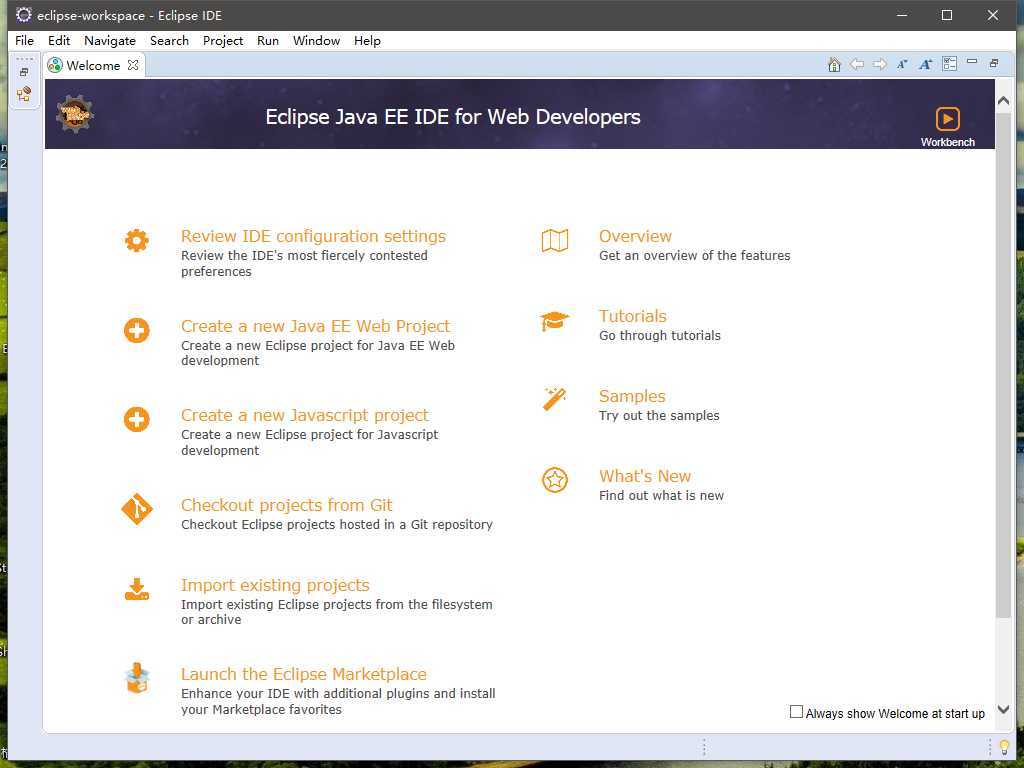Image resolution: width=1024 pixels, height=768 pixels.
Task: Open the Window menu
Action: 316,40
